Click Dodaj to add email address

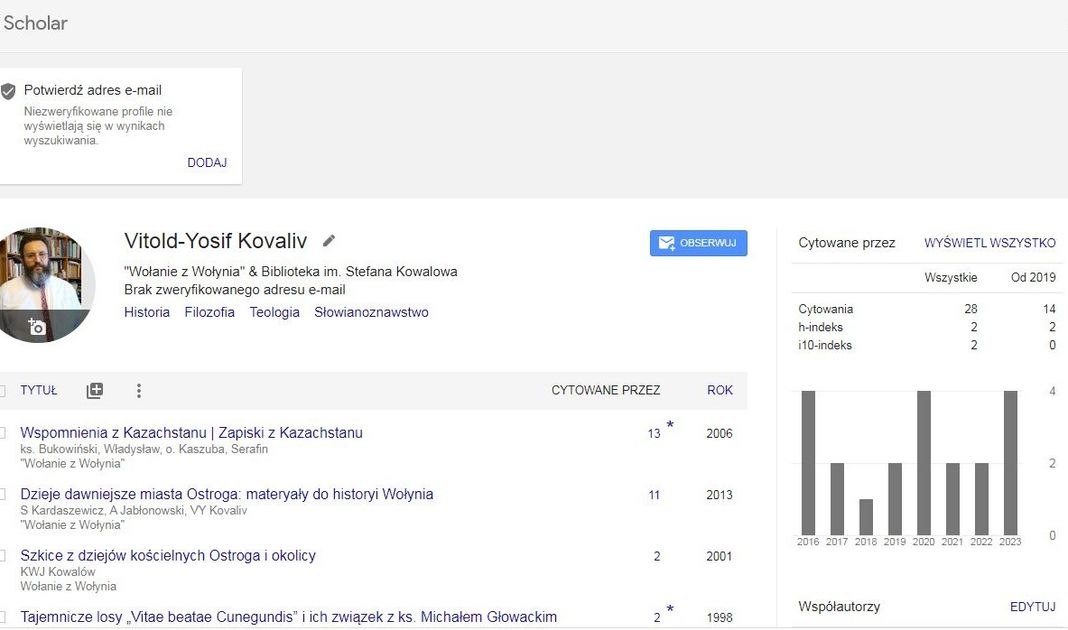click(x=207, y=163)
